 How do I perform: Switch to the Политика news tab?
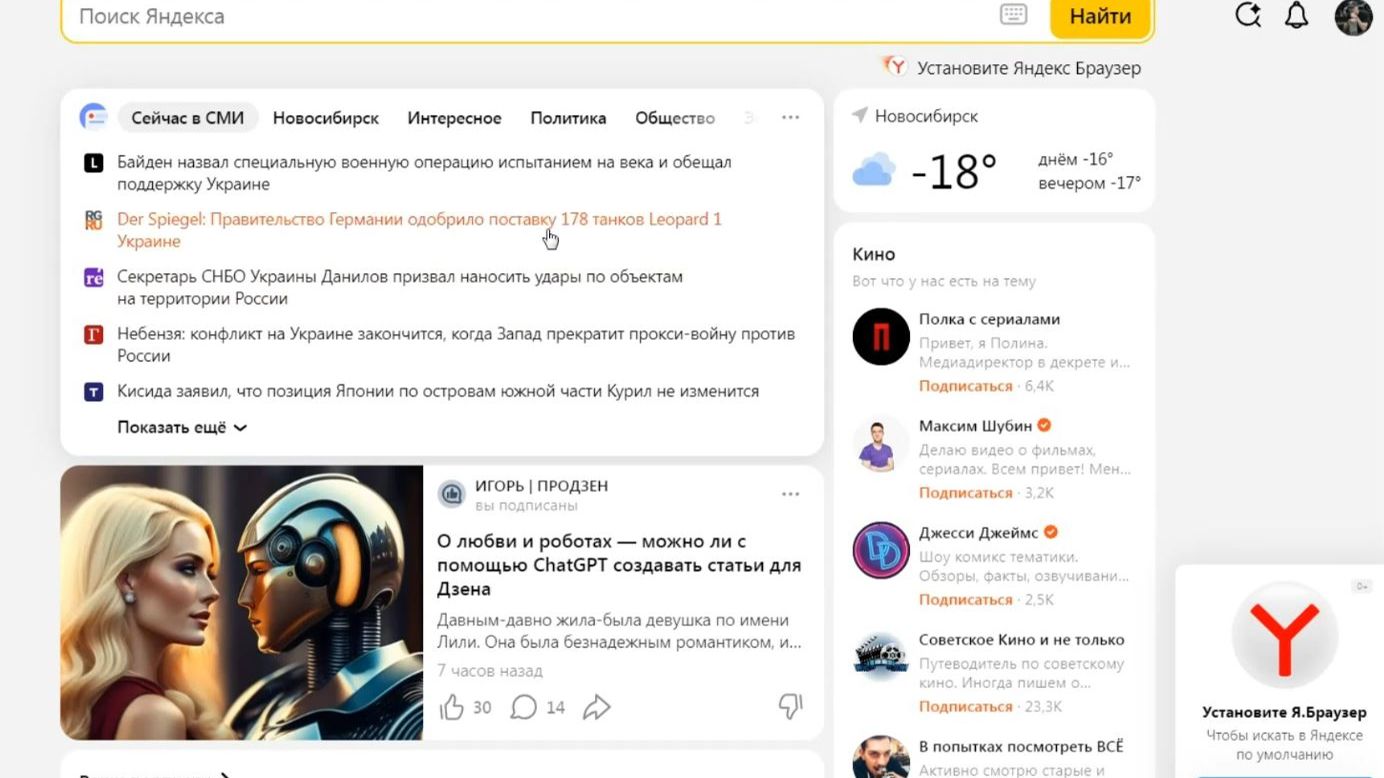tap(568, 118)
